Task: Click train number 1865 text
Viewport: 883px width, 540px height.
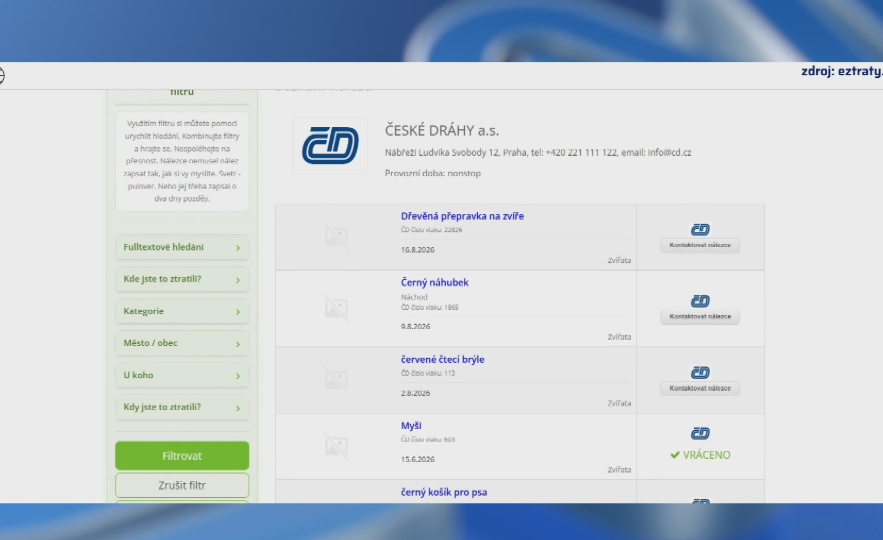Action: [430, 307]
